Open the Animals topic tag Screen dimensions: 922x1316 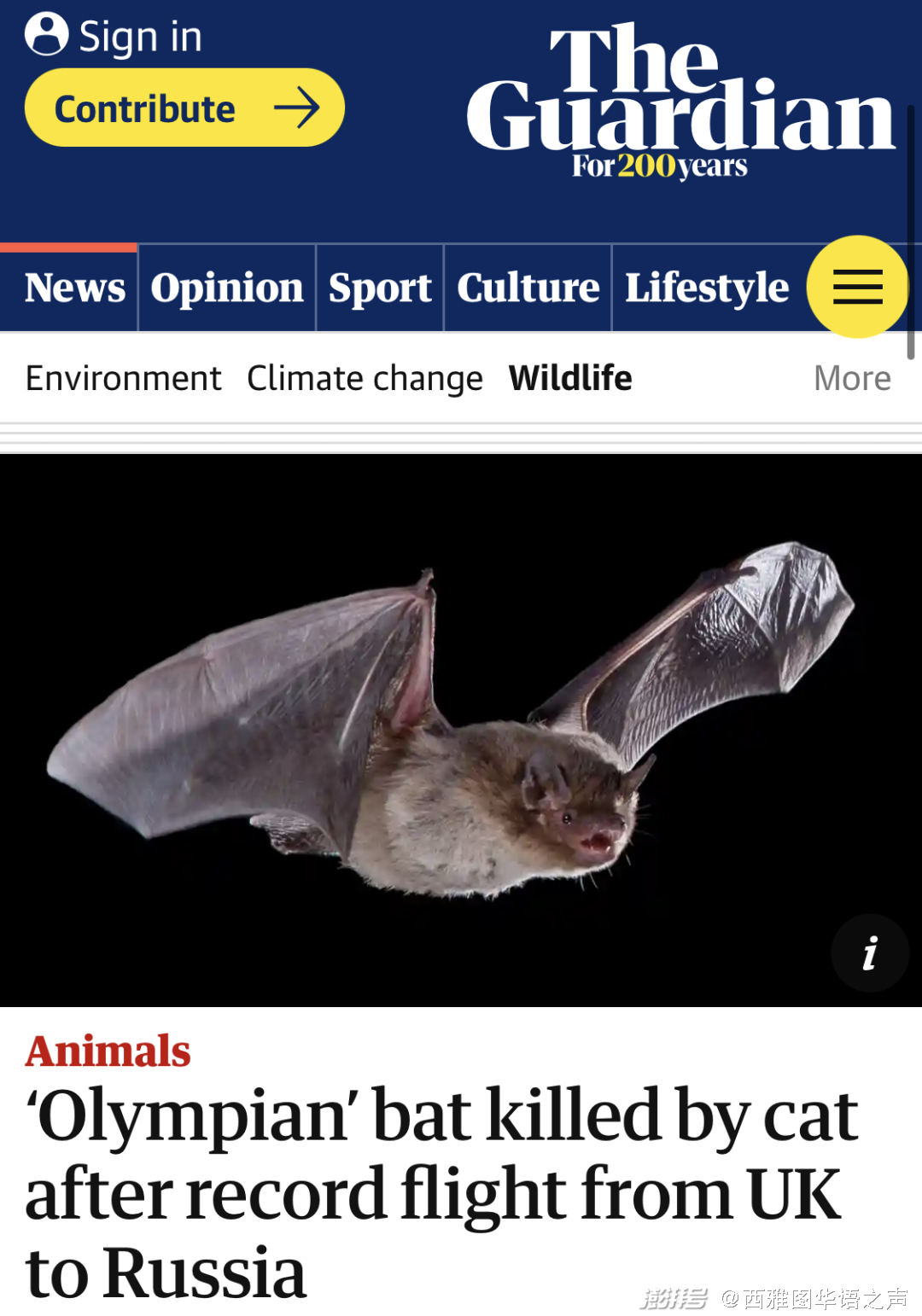tap(108, 1051)
